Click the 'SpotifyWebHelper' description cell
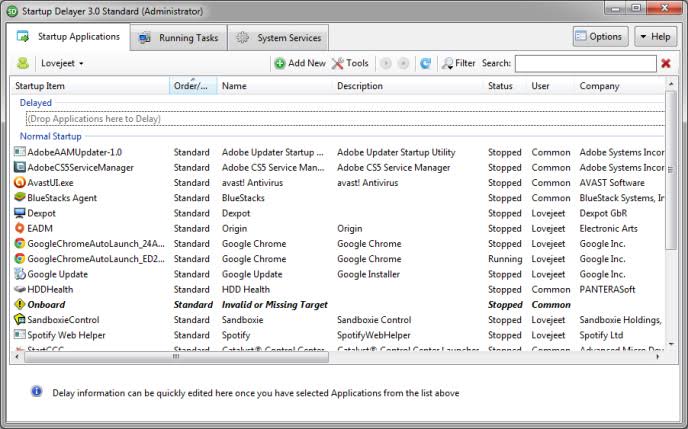This screenshot has width=688, height=429. click(x=373, y=335)
